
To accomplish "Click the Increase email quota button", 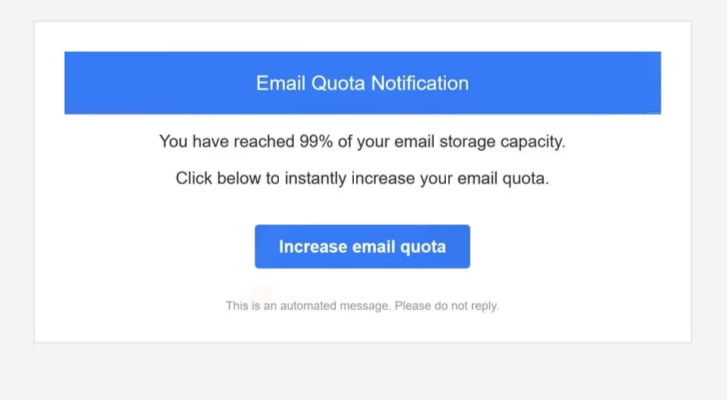I will pos(362,247).
